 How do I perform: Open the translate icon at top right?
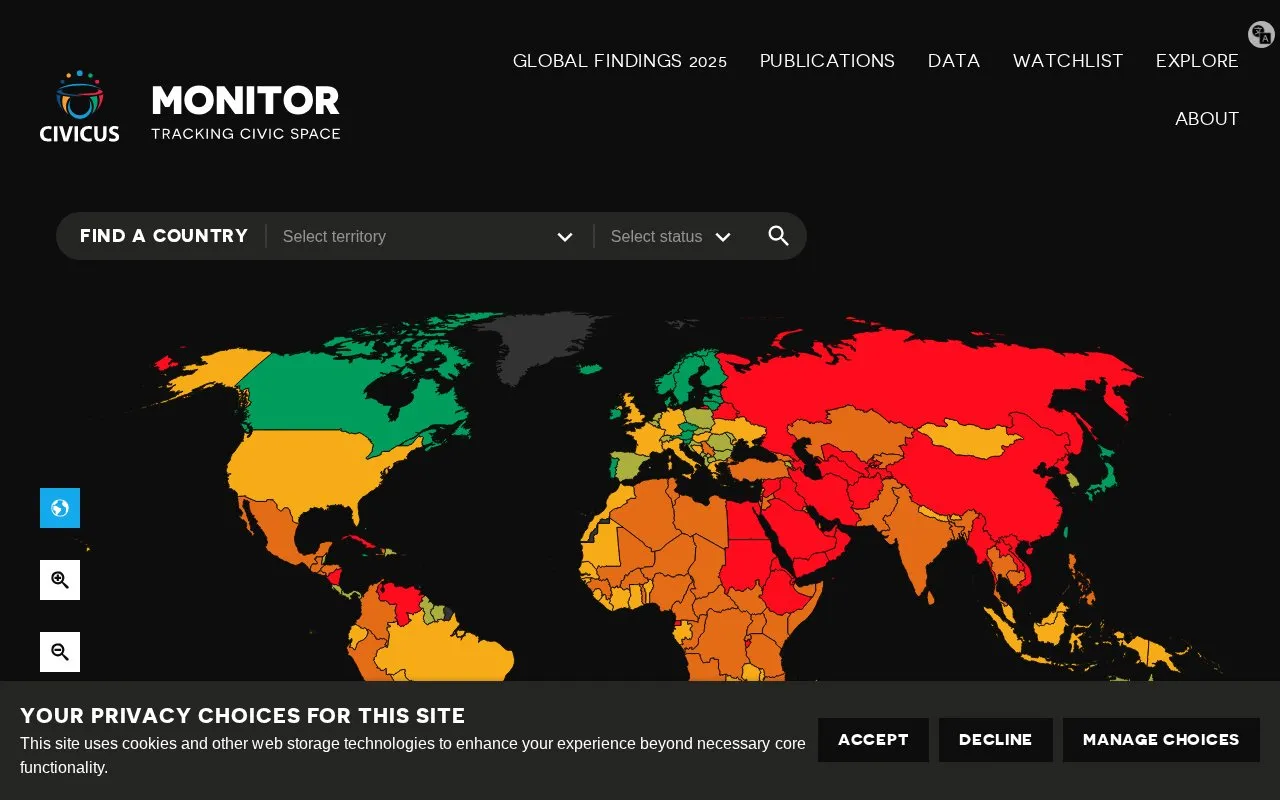1261,35
